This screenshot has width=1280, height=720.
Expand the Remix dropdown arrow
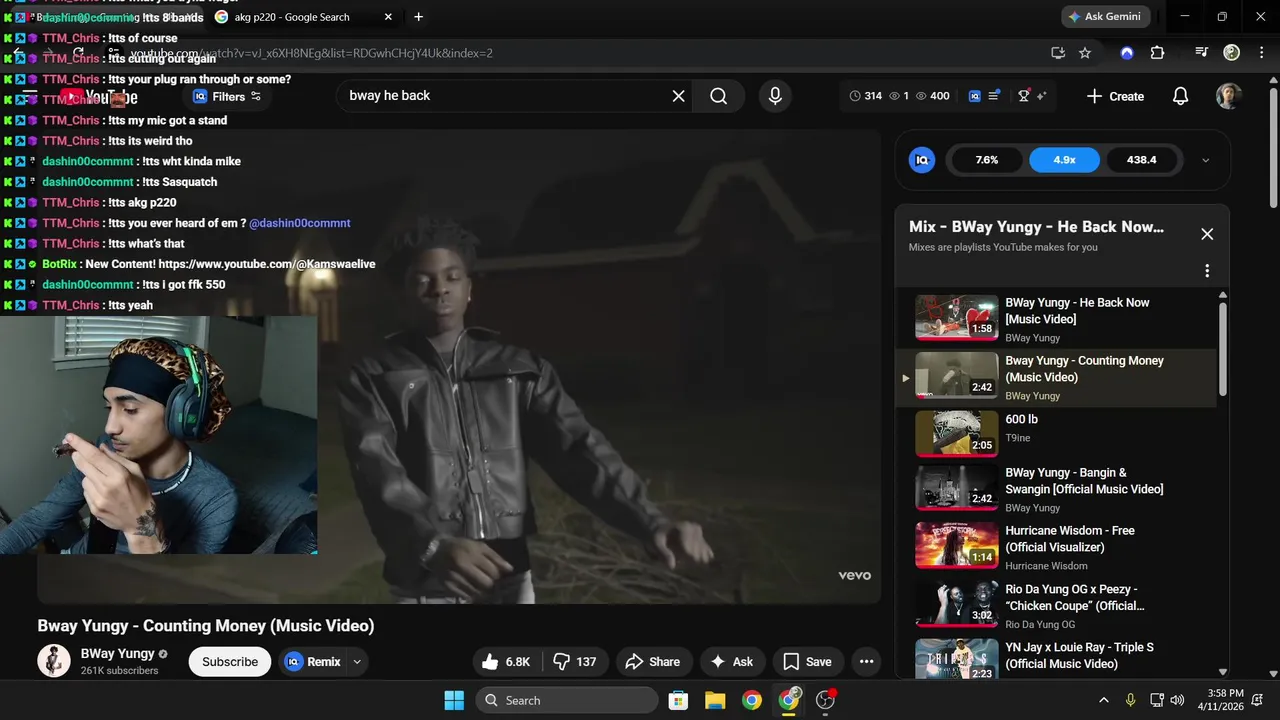[x=357, y=662]
